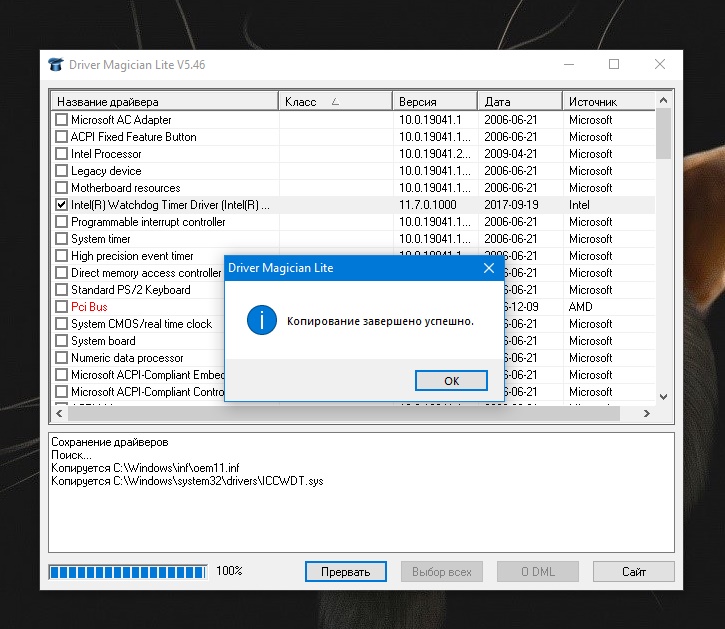This screenshot has height=629, width=725.
Task: Click the log line with ICCWDT.sys
Action: tap(187, 481)
